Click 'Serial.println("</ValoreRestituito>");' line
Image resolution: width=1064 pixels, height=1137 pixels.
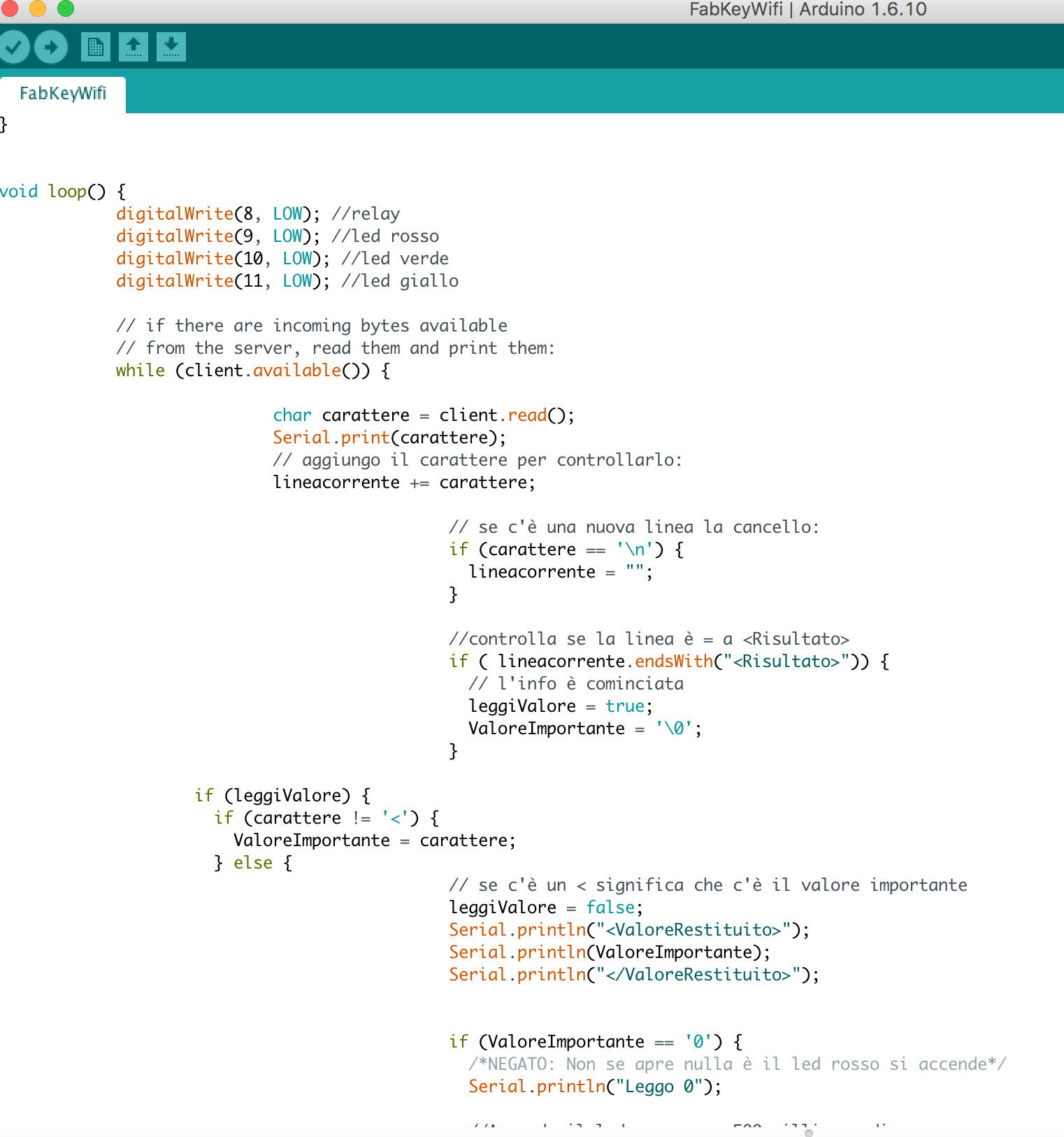pyautogui.click(x=634, y=975)
